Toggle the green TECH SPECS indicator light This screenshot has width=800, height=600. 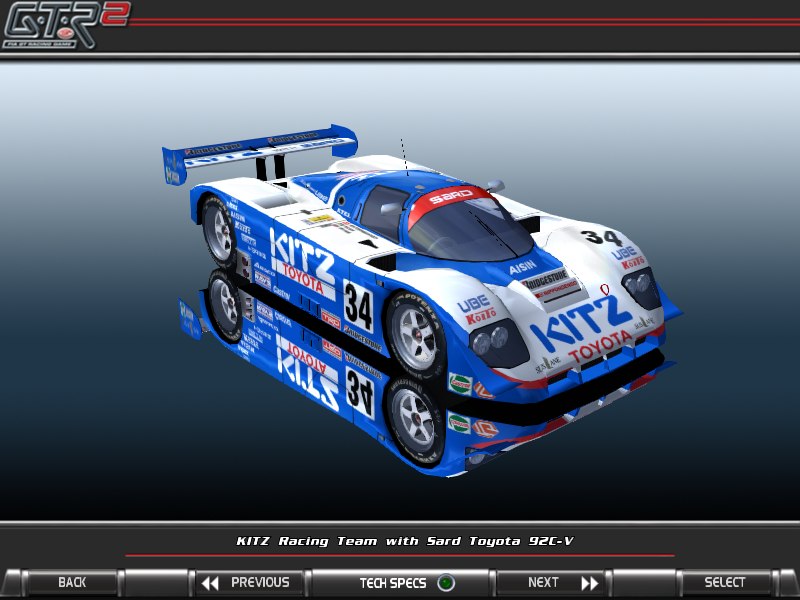(x=445, y=583)
